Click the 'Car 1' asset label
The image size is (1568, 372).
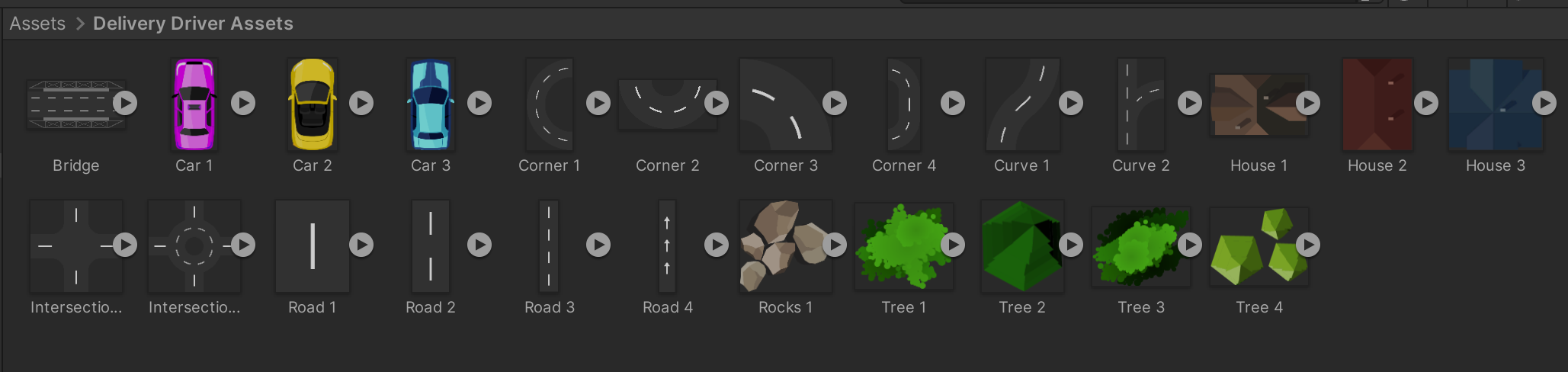194,165
